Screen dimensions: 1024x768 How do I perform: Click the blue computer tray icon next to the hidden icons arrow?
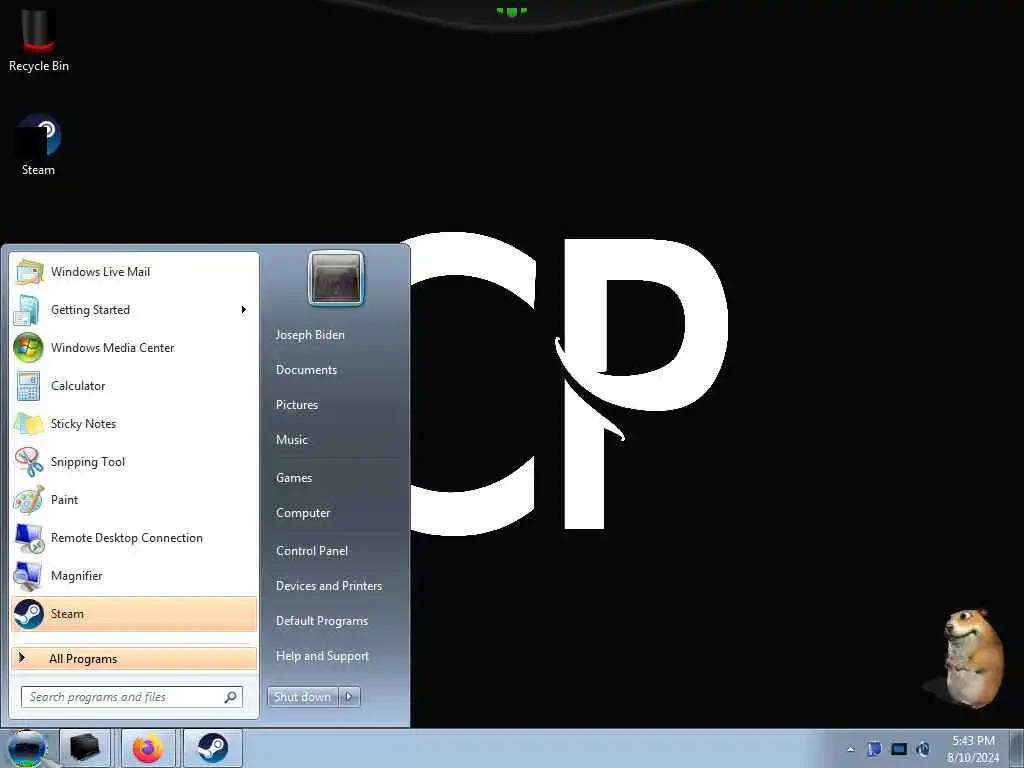874,749
